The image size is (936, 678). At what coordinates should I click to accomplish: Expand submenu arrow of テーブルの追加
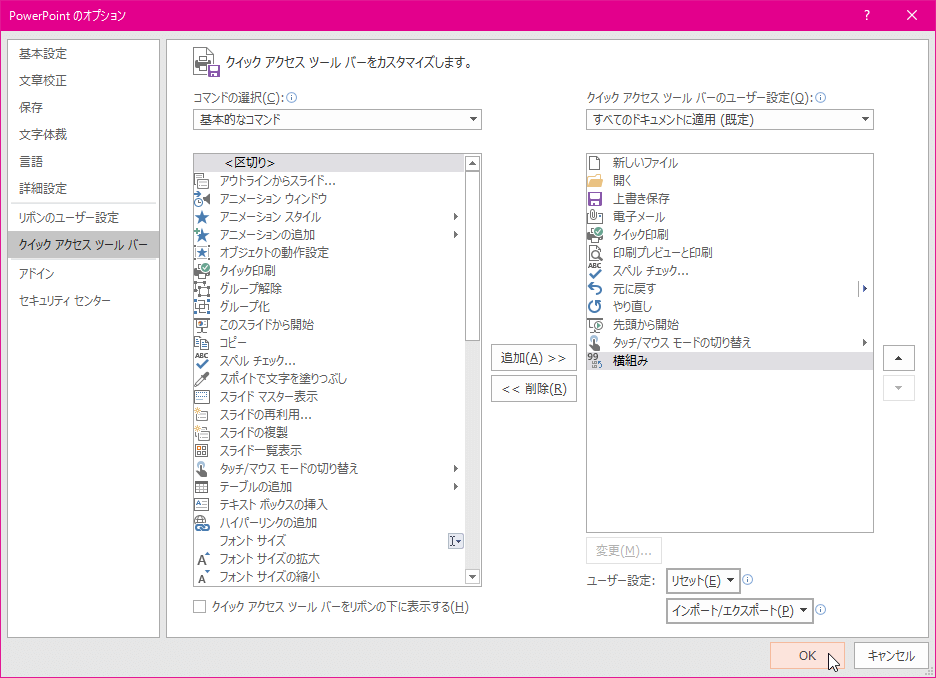coord(455,486)
